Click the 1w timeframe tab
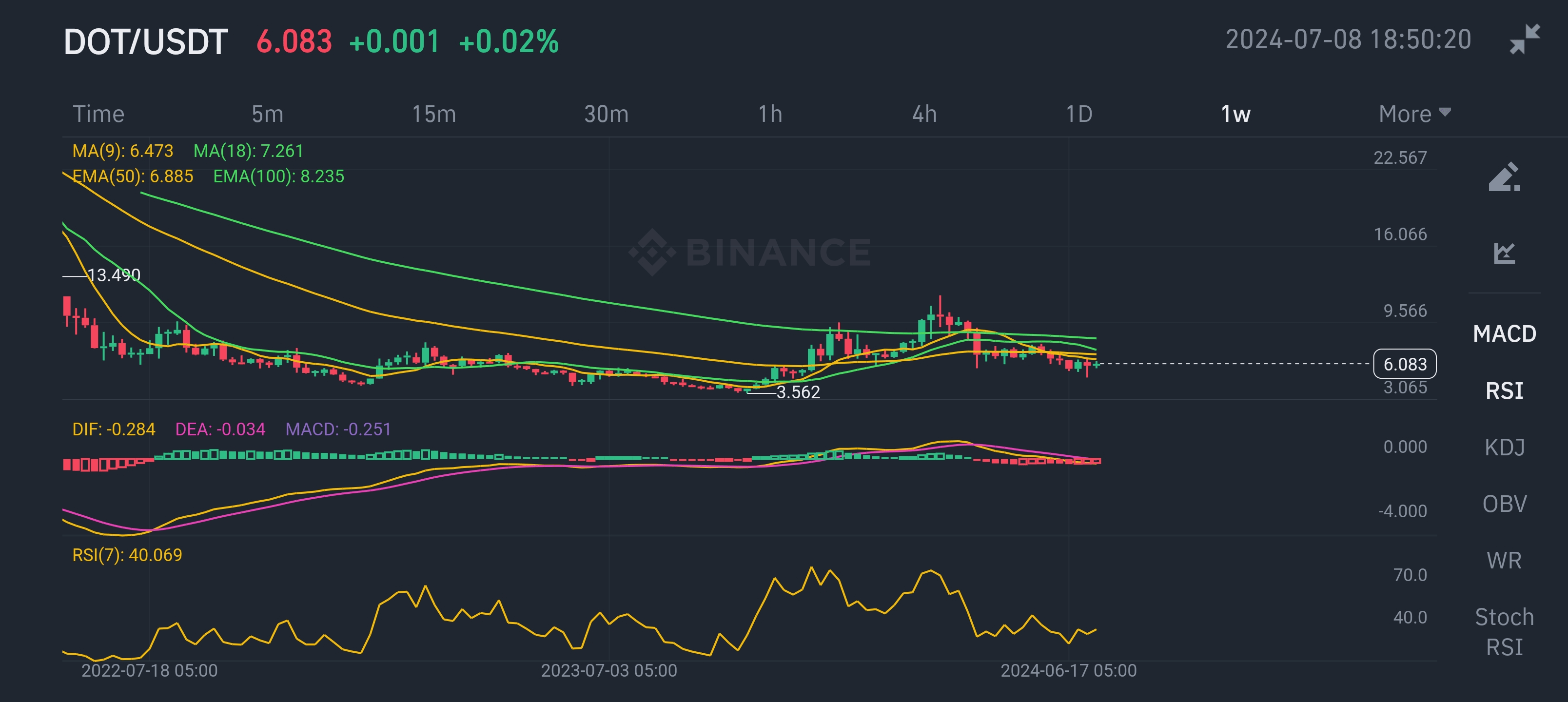Image resolution: width=1568 pixels, height=702 pixels. 1235,114
